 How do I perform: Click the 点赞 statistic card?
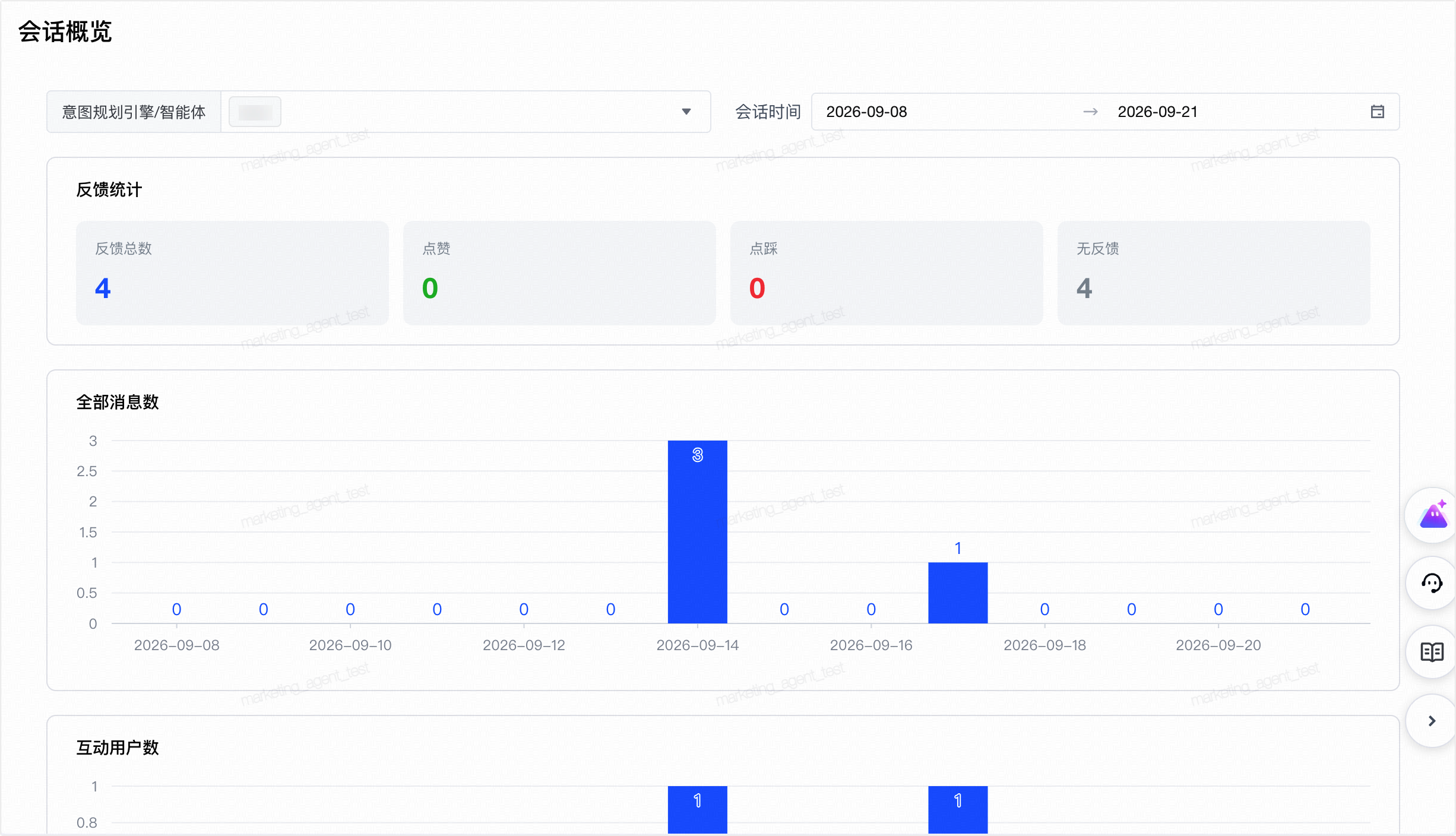pyautogui.click(x=559, y=273)
